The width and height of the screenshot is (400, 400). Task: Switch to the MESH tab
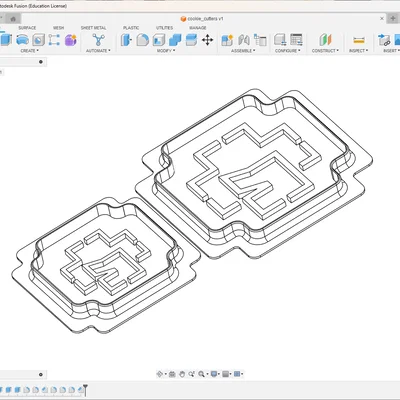pos(58,28)
